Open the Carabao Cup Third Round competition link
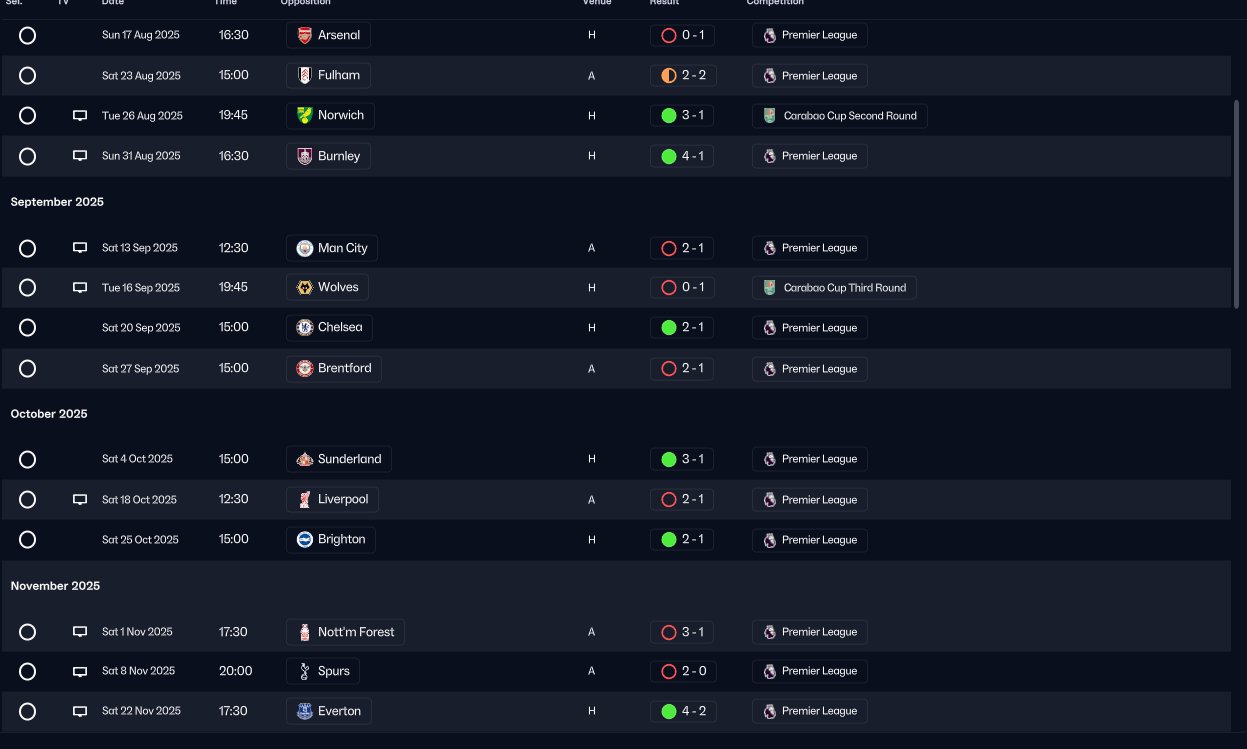Image resolution: width=1247 pixels, height=749 pixels. [x=834, y=288]
